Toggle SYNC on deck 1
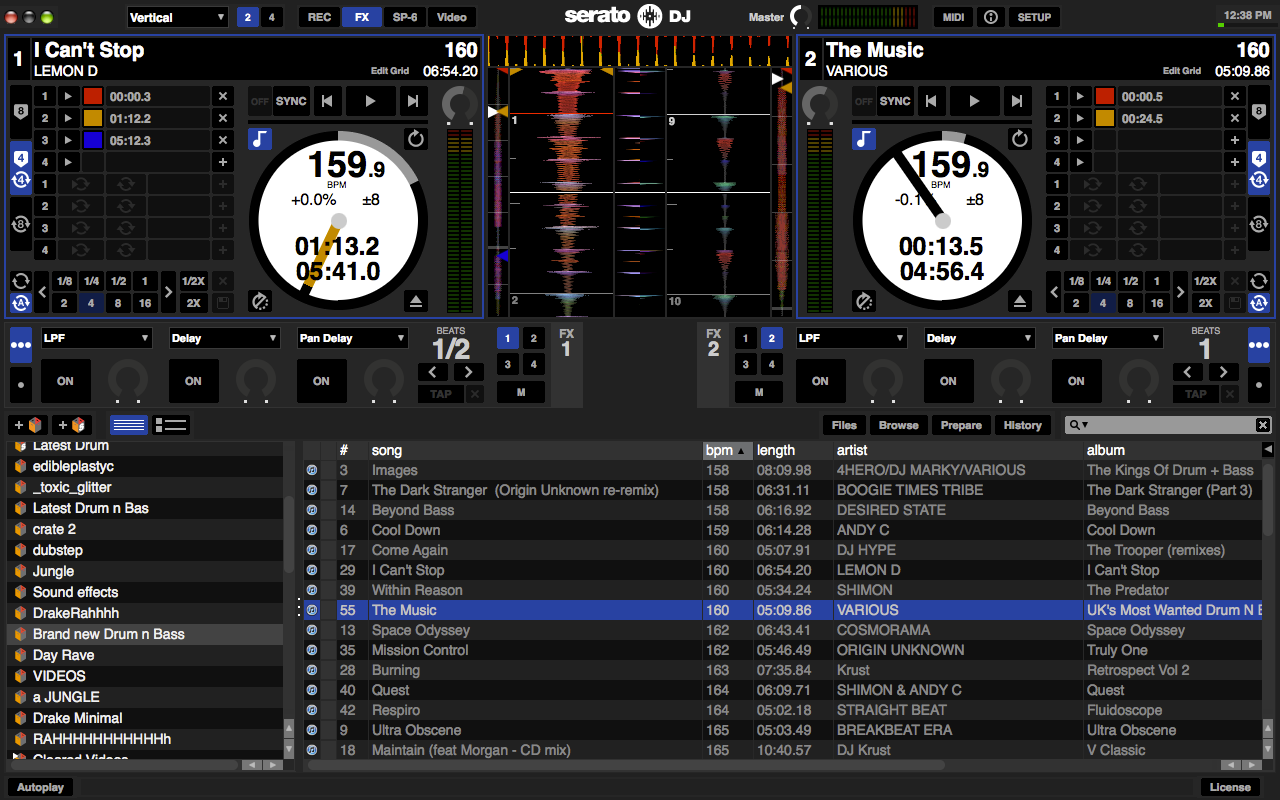The width and height of the screenshot is (1280, 800). tap(291, 101)
